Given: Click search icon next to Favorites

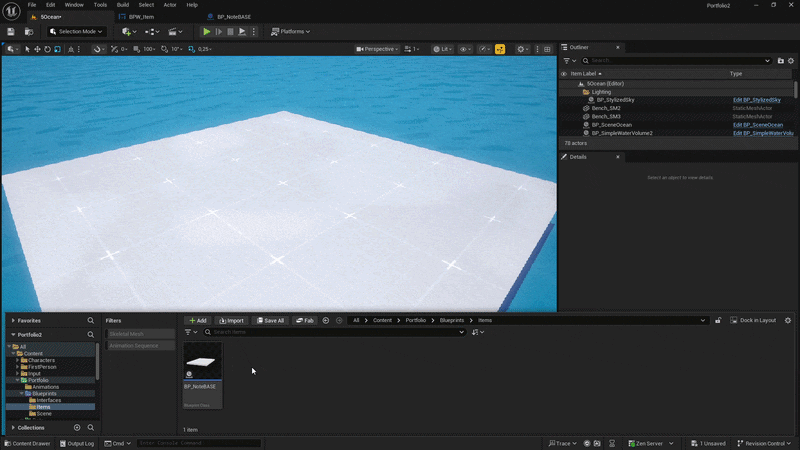Looking at the screenshot, I should pos(90,321).
